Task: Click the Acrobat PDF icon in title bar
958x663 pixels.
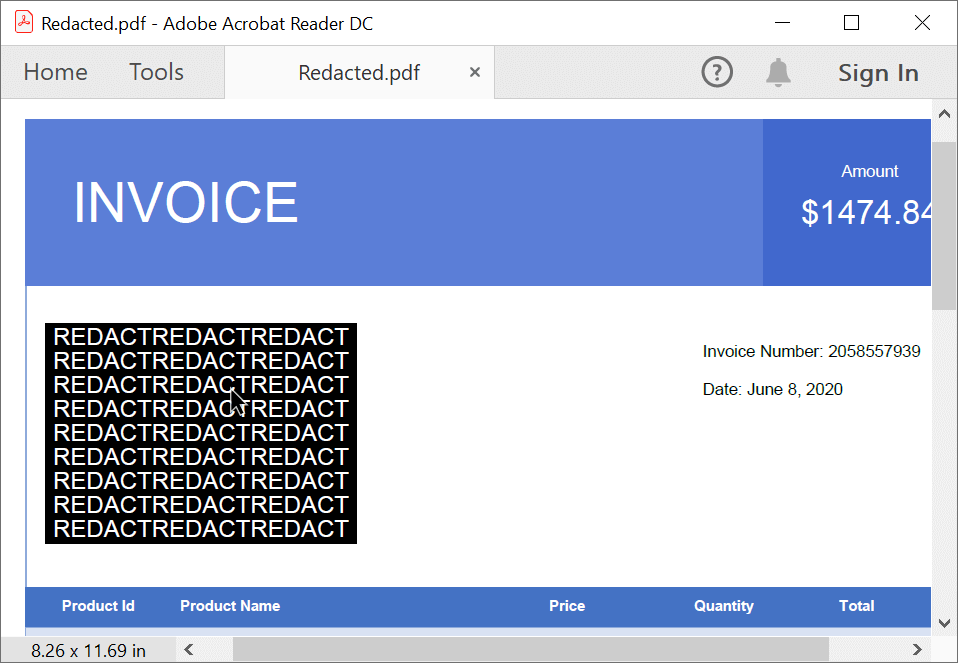Action: (23, 23)
